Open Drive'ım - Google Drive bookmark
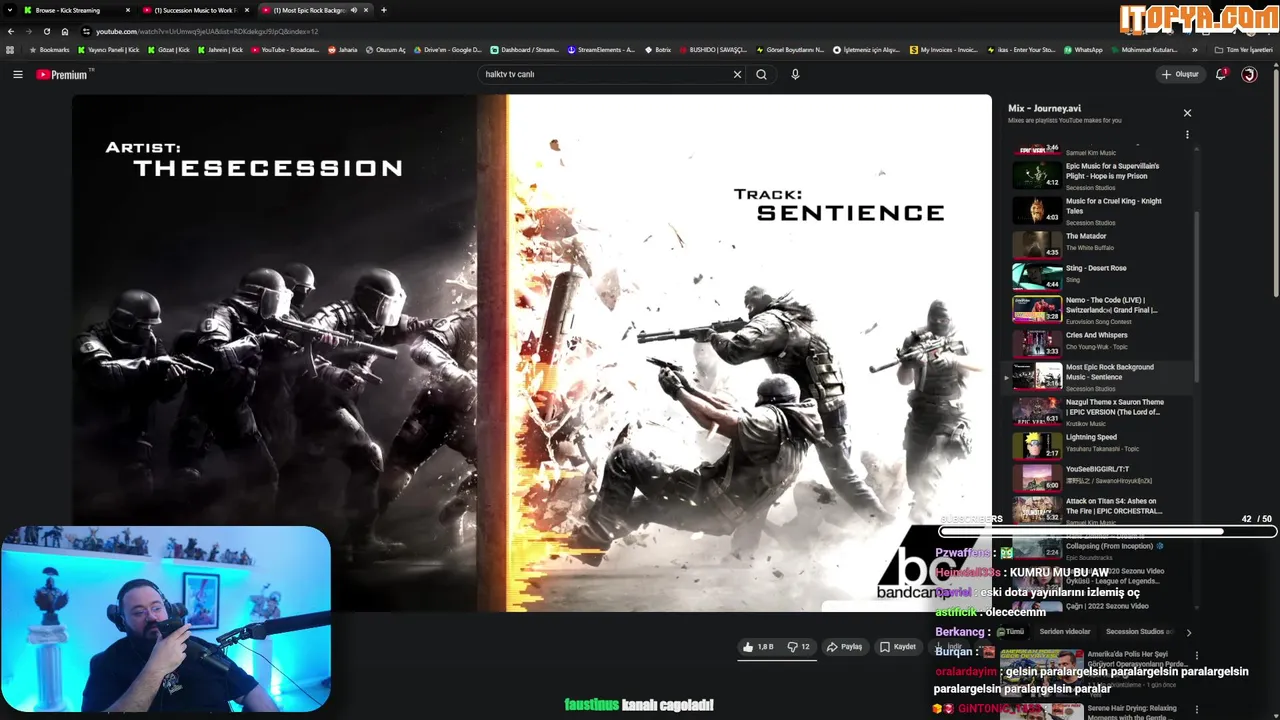The width and height of the screenshot is (1280, 720). pos(448,49)
